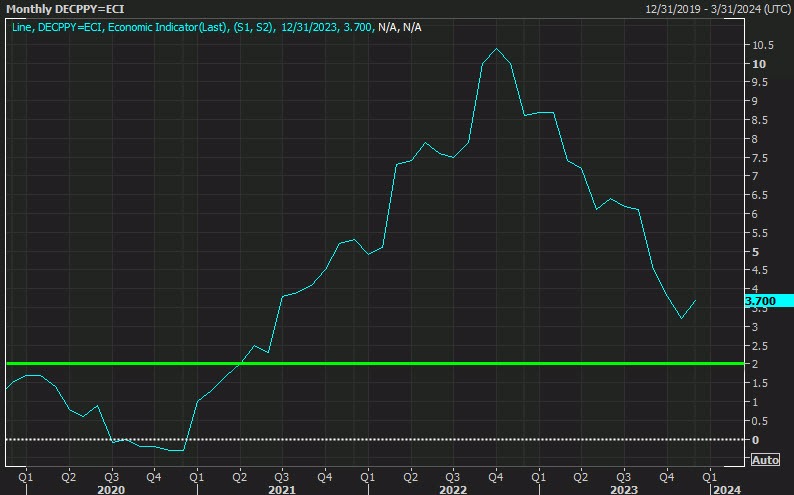Click the 2023 year label on time axis

(x=624, y=489)
